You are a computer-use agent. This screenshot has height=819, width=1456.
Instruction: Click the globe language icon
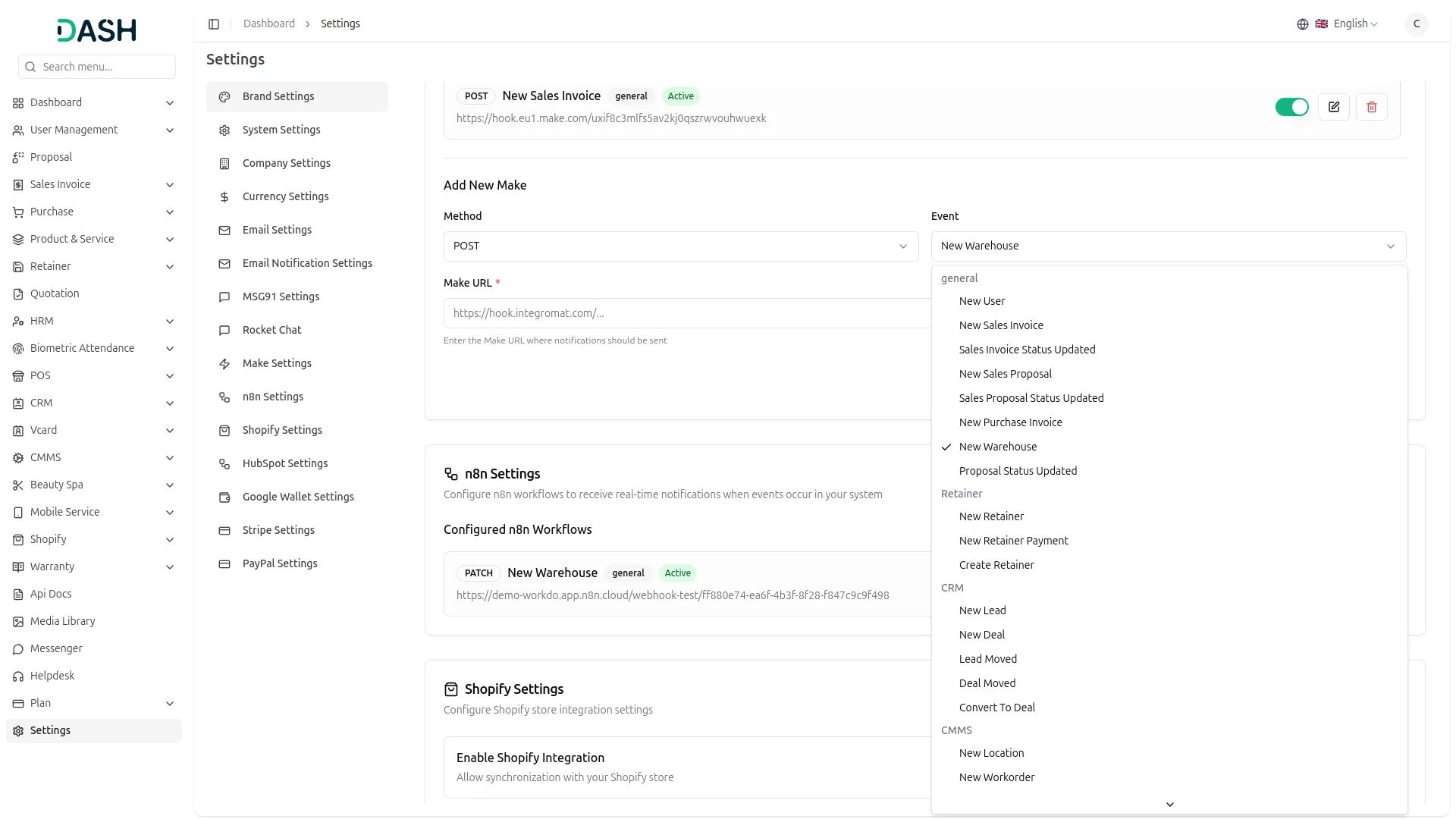(x=1303, y=24)
